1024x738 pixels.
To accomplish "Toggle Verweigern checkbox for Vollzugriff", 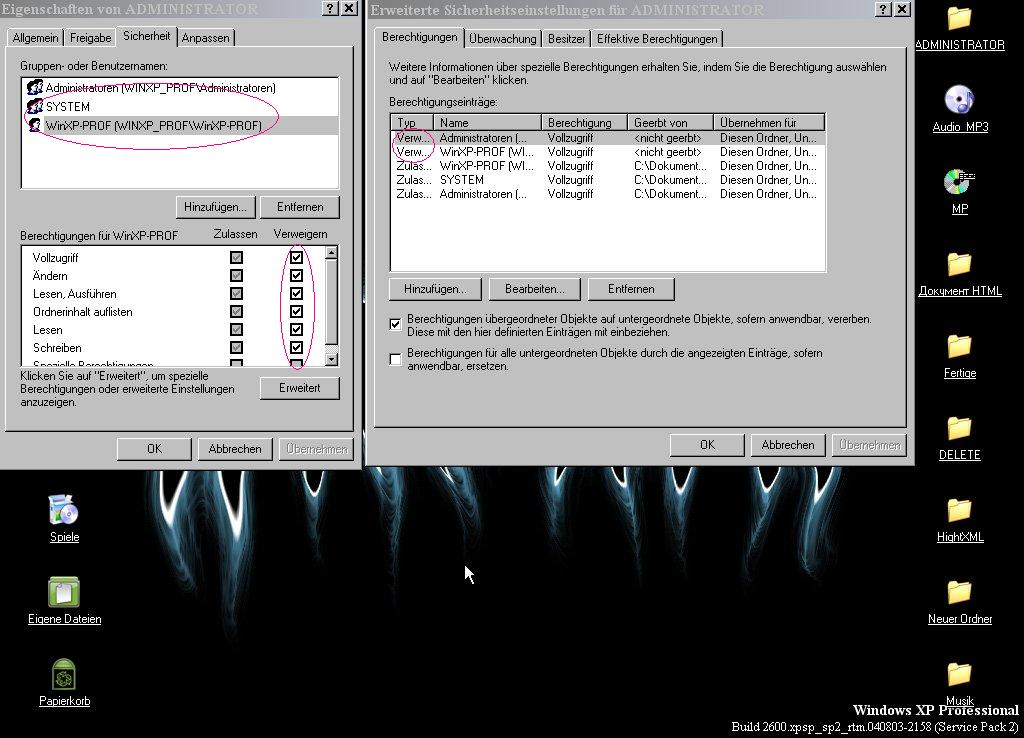I will click(296, 258).
